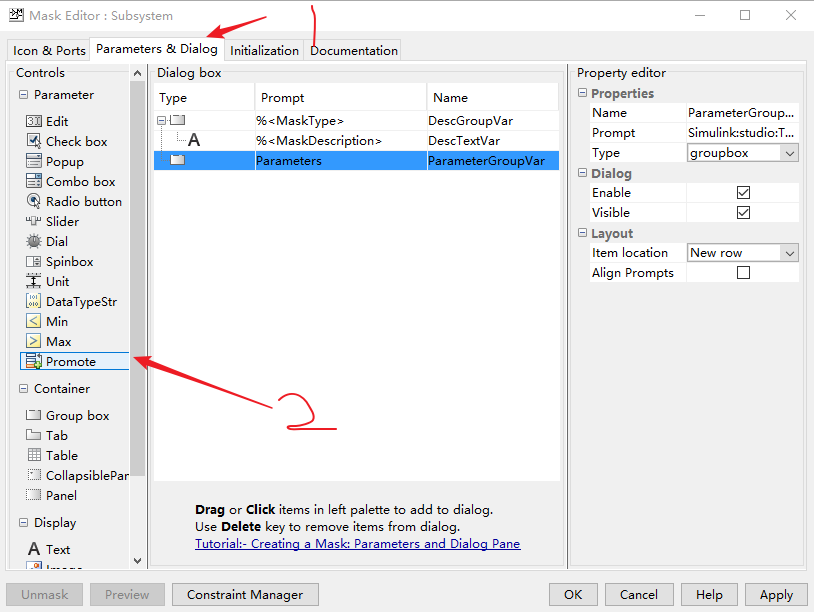Viewport: 814px width, 612px height.
Task: Collapse the Display controls section
Action: click(x=23, y=523)
